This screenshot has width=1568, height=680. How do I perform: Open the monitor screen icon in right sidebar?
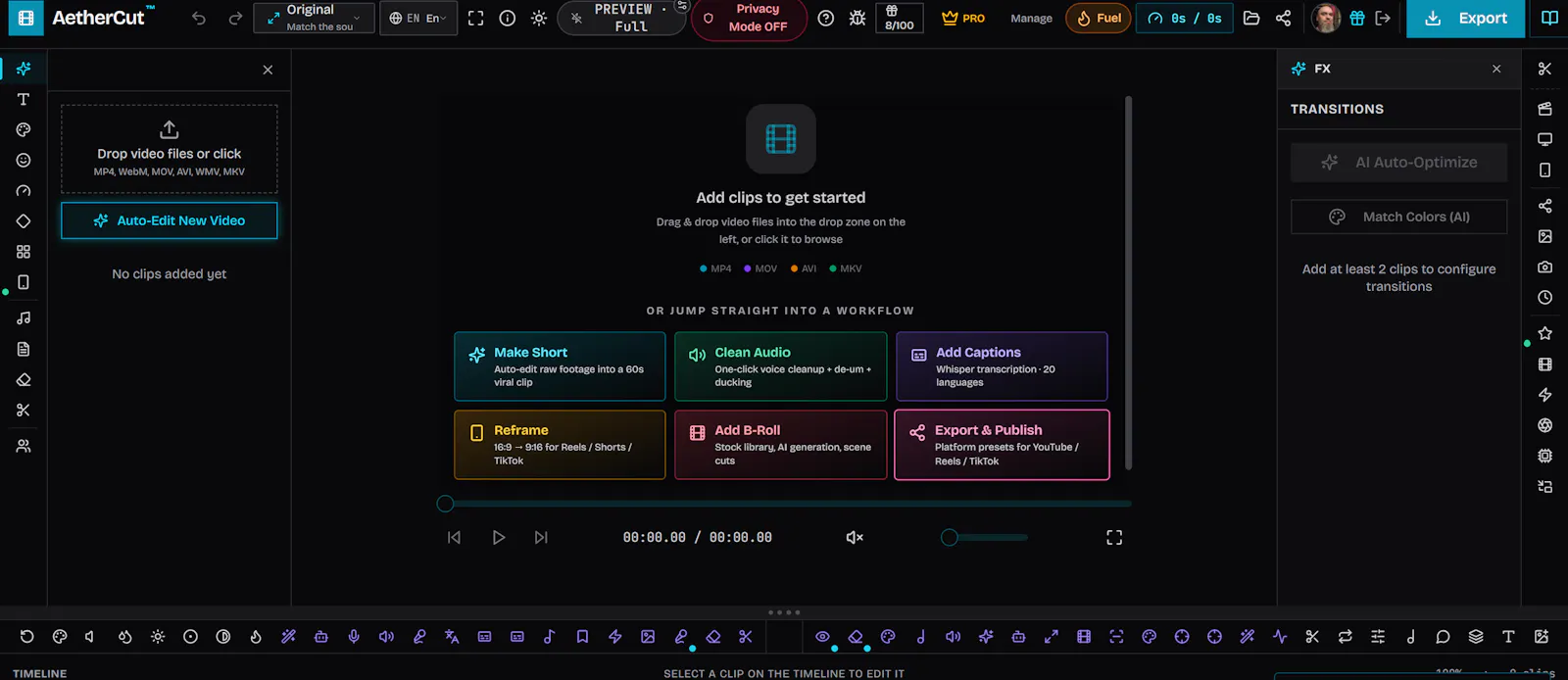[x=1544, y=139]
